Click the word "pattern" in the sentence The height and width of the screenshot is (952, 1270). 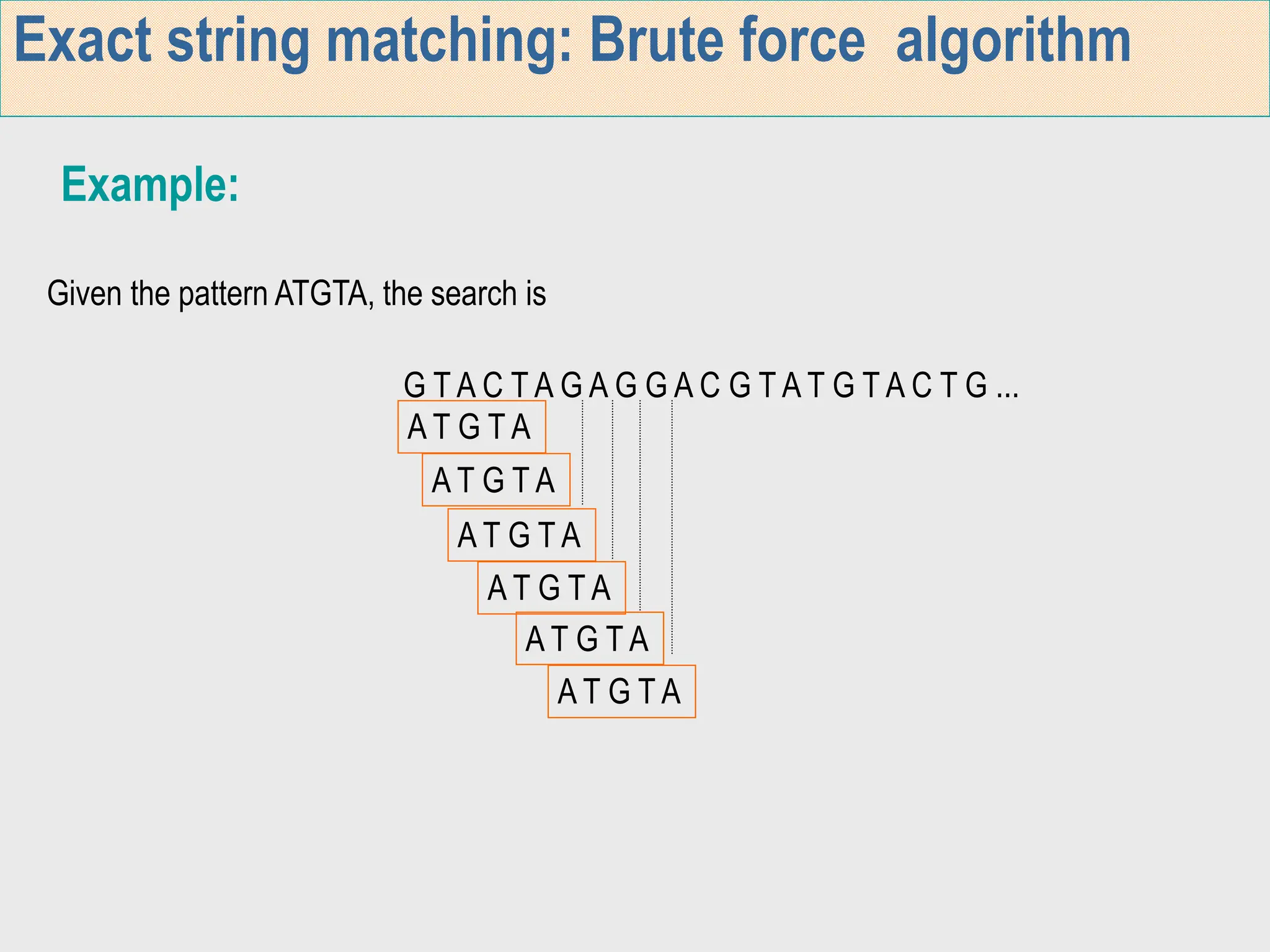[x=223, y=294]
